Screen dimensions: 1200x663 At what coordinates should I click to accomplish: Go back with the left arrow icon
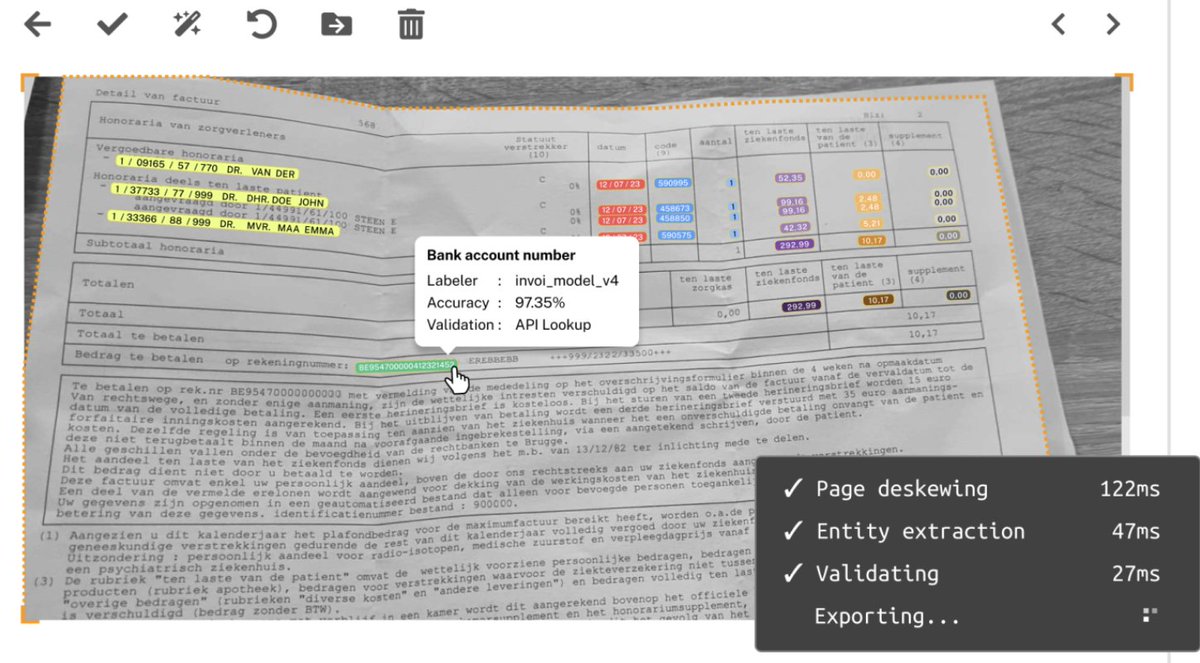[x=37, y=24]
